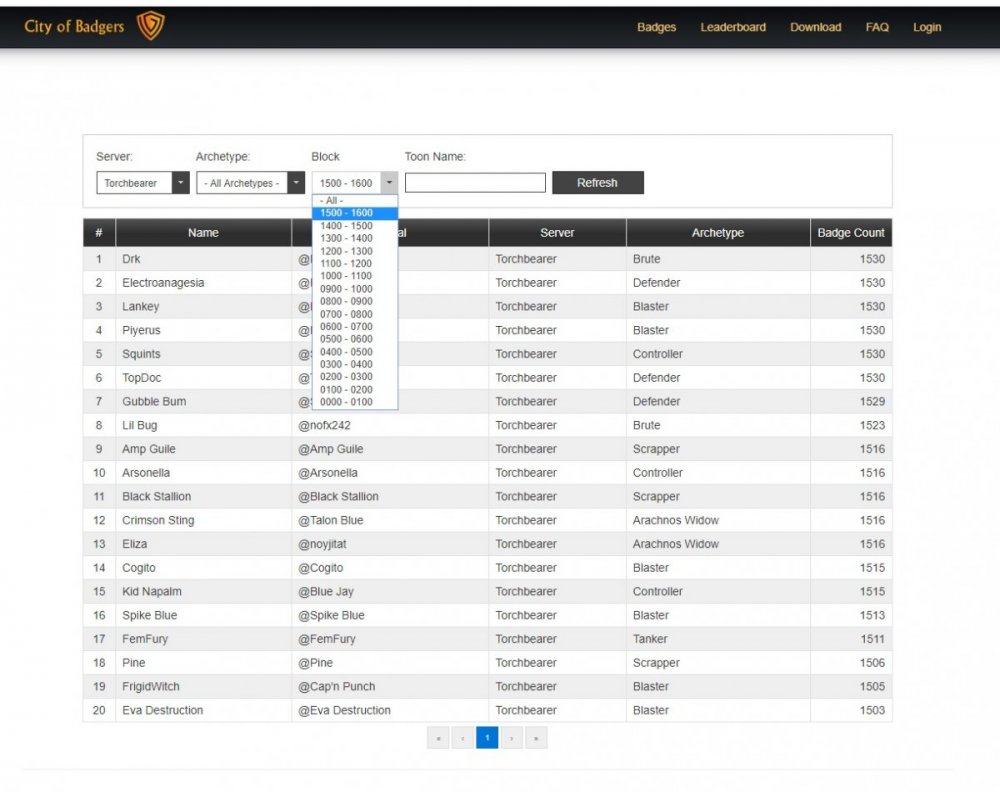
Task: Collapse the Block dropdown arrow
Action: (388, 183)
